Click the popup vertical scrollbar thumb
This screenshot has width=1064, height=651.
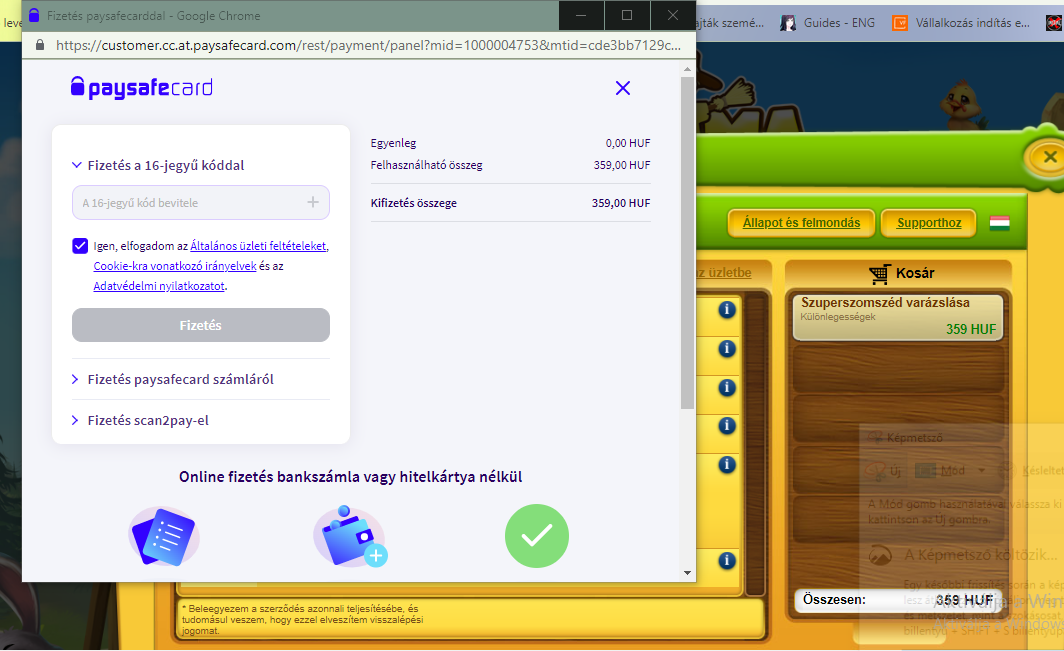pos(687,242)
